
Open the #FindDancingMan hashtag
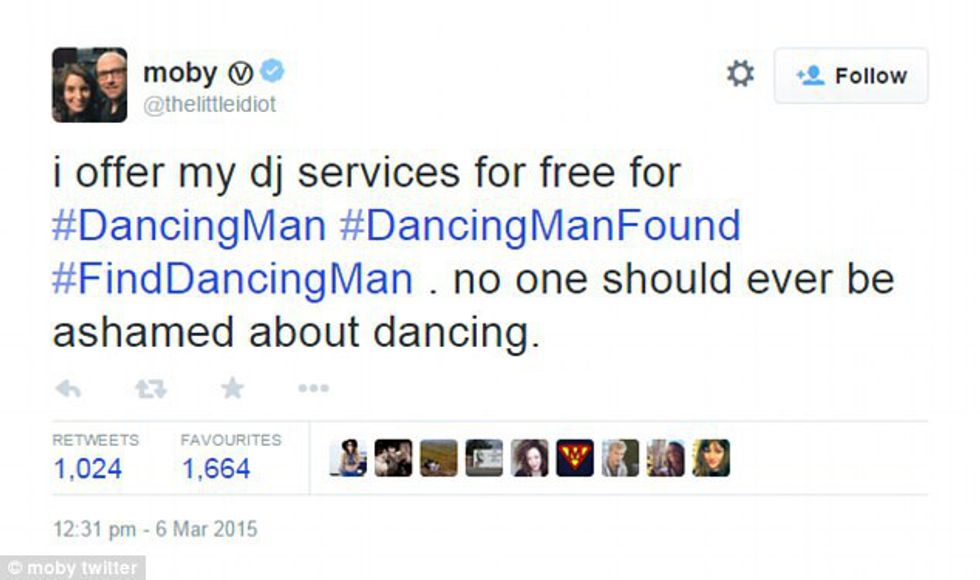tap(232, 279)
